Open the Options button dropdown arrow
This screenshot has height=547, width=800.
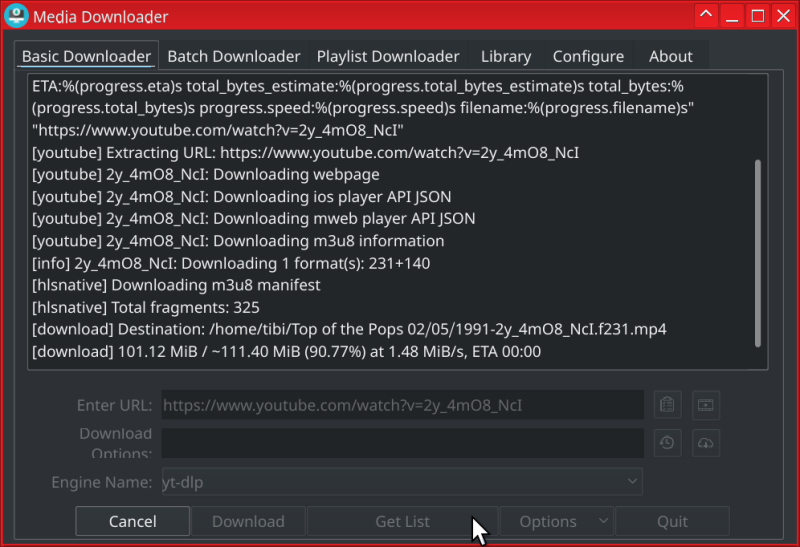(603, 521)
